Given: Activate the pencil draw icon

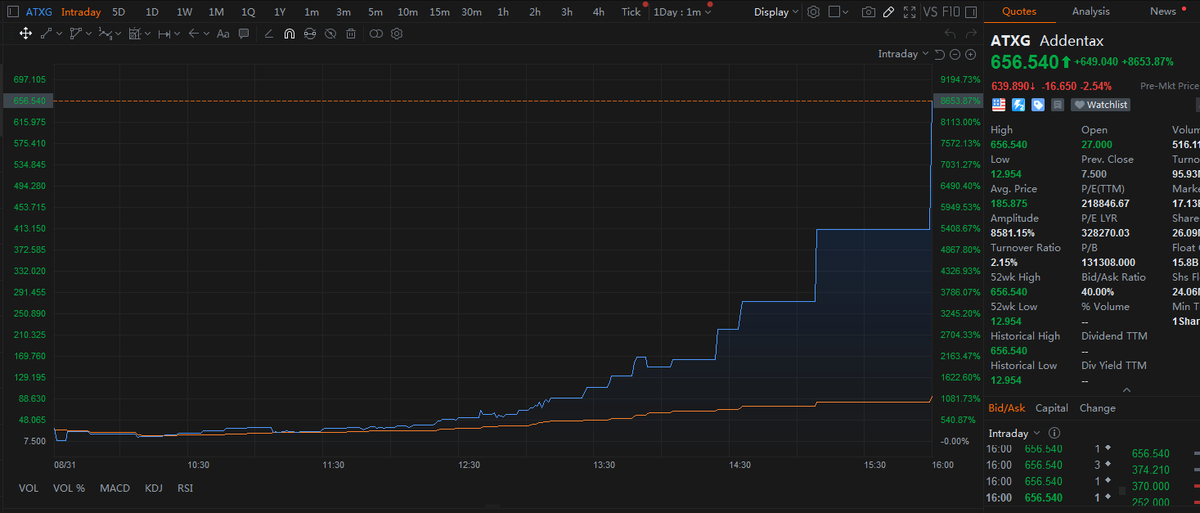Looking at the screenshot, I should click(888, 12).
